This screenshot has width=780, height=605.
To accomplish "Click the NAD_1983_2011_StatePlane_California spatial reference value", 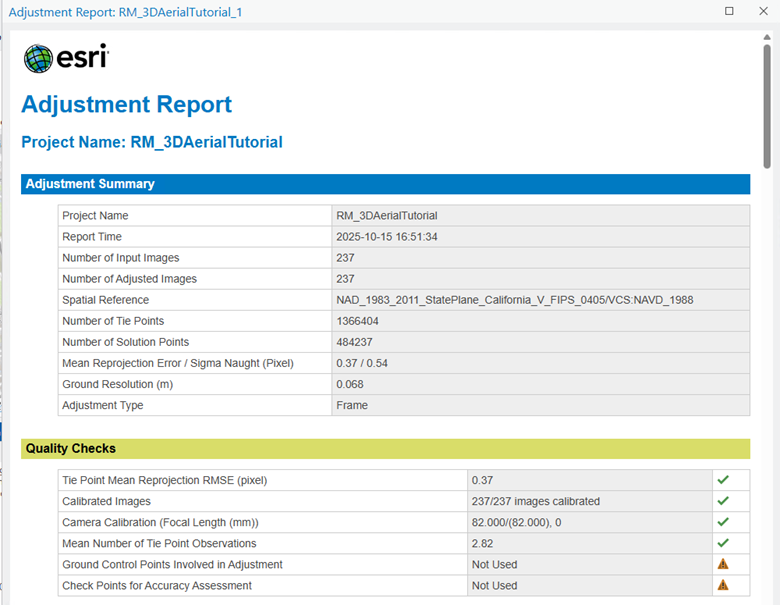I will pyautogui.click(x=515, y=300).
